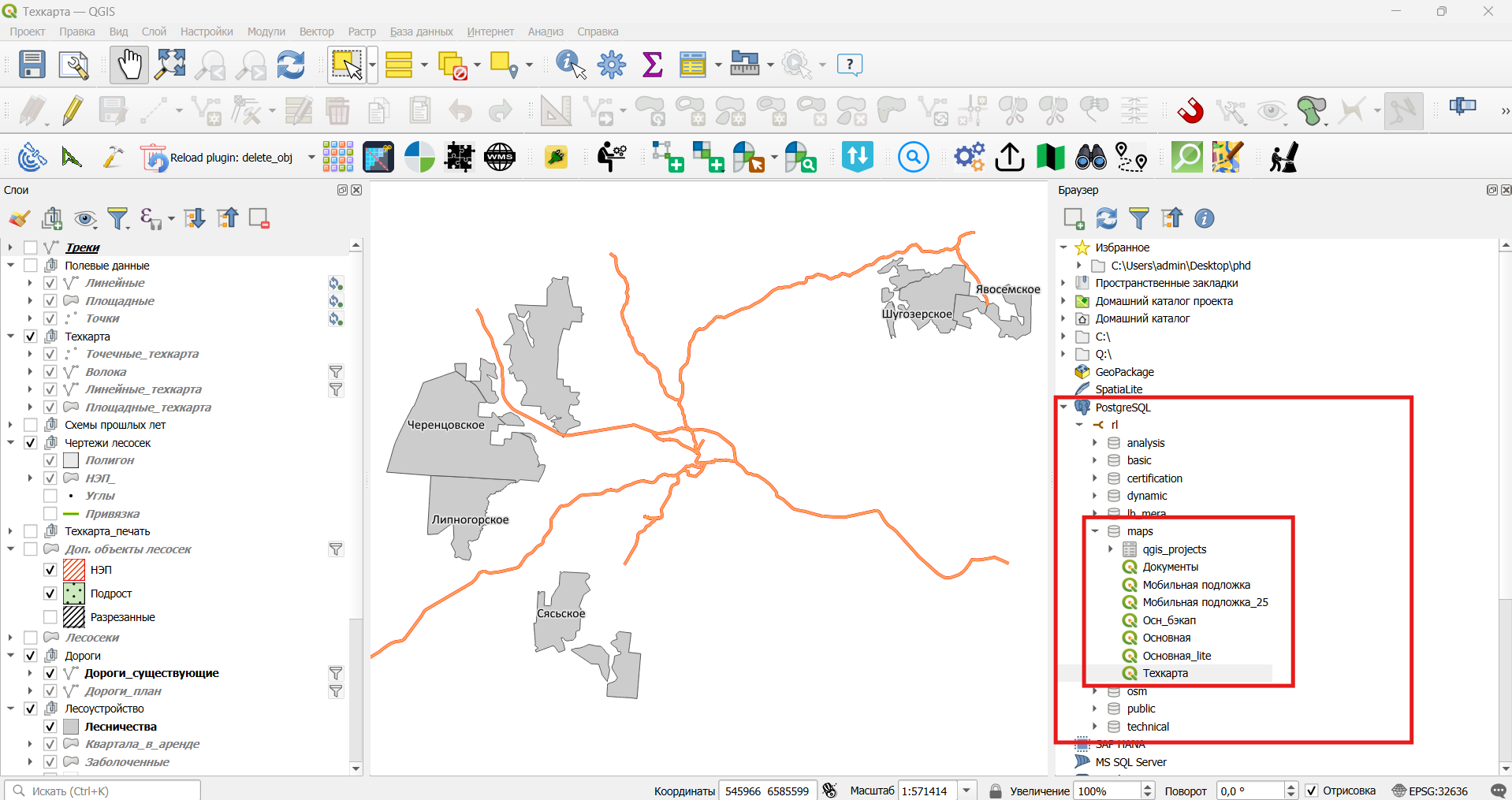Screen dimensions: 1512x800
Task: Click the Save Project floppy icon
Action: coord(32,65)
